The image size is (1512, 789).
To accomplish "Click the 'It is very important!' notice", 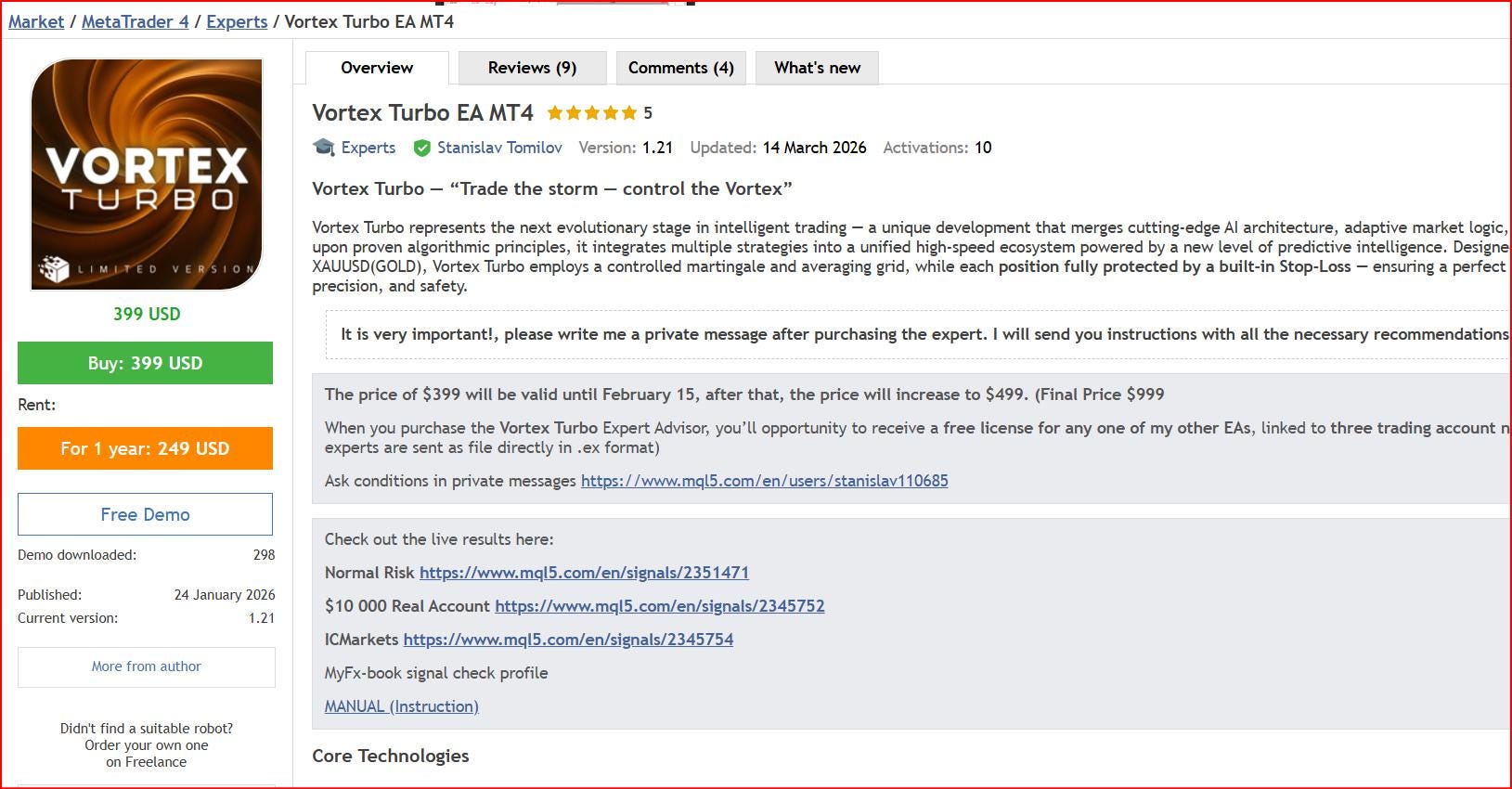I will (917, 334).
